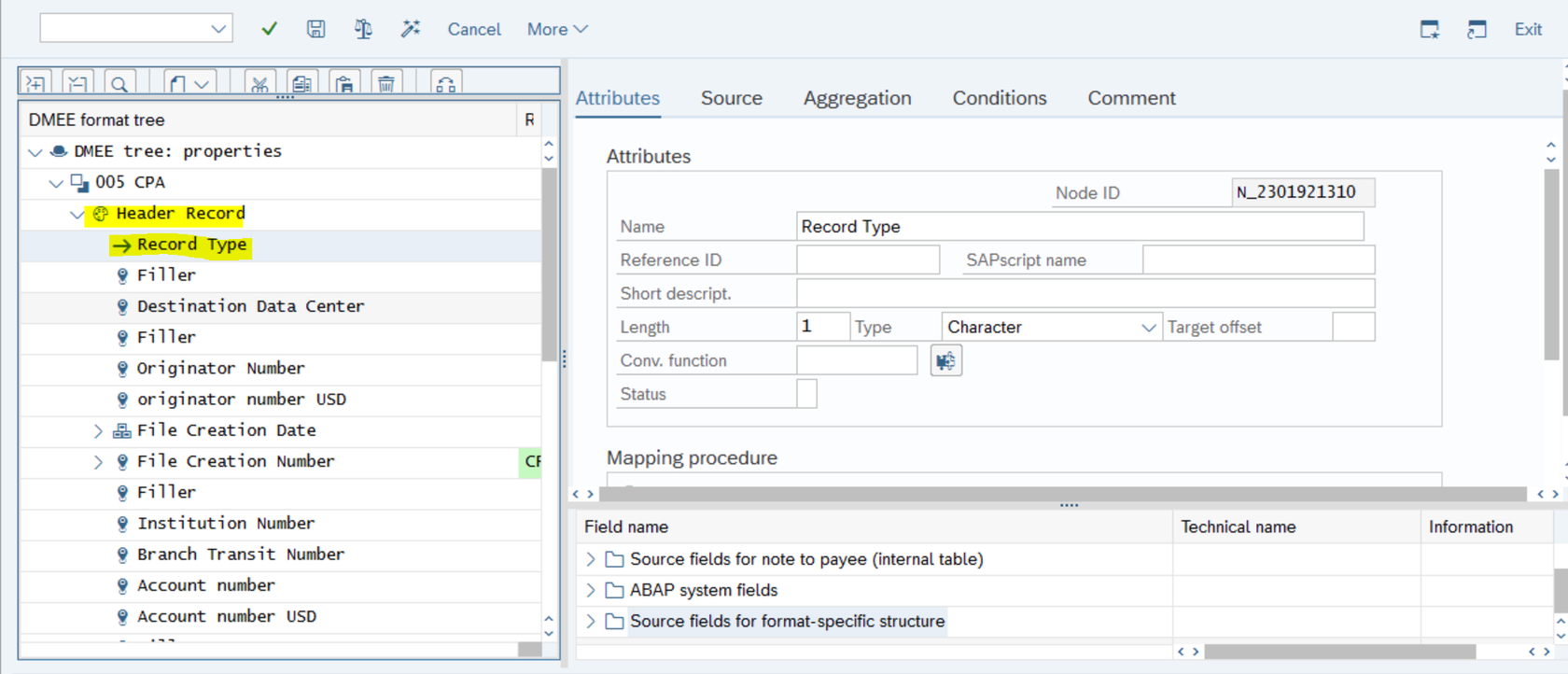Viewport: 1568px width, 674px height.
Task: Click the green checkmark Enter icon
Action: [270, 29]
